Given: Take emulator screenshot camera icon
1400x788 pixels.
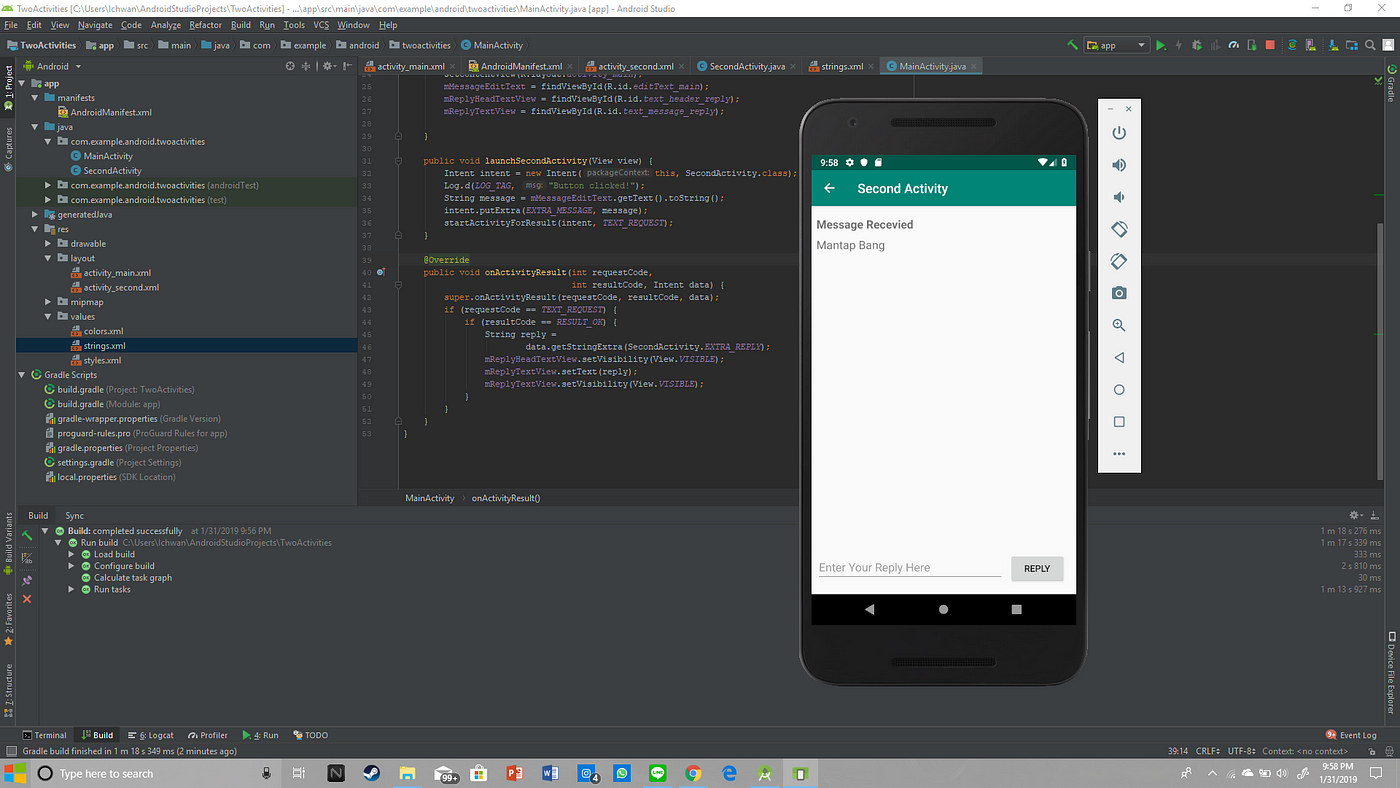Looking at the screenshot, I should click(1119, 293).
